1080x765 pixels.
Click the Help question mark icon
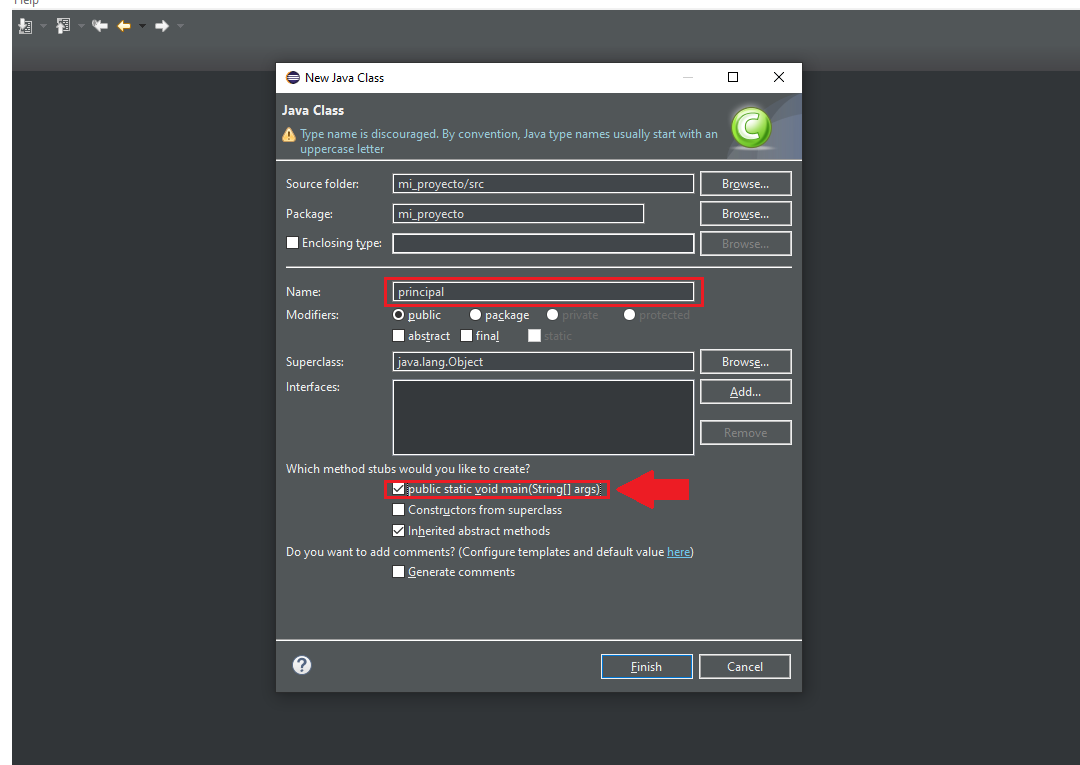point(301,664)
